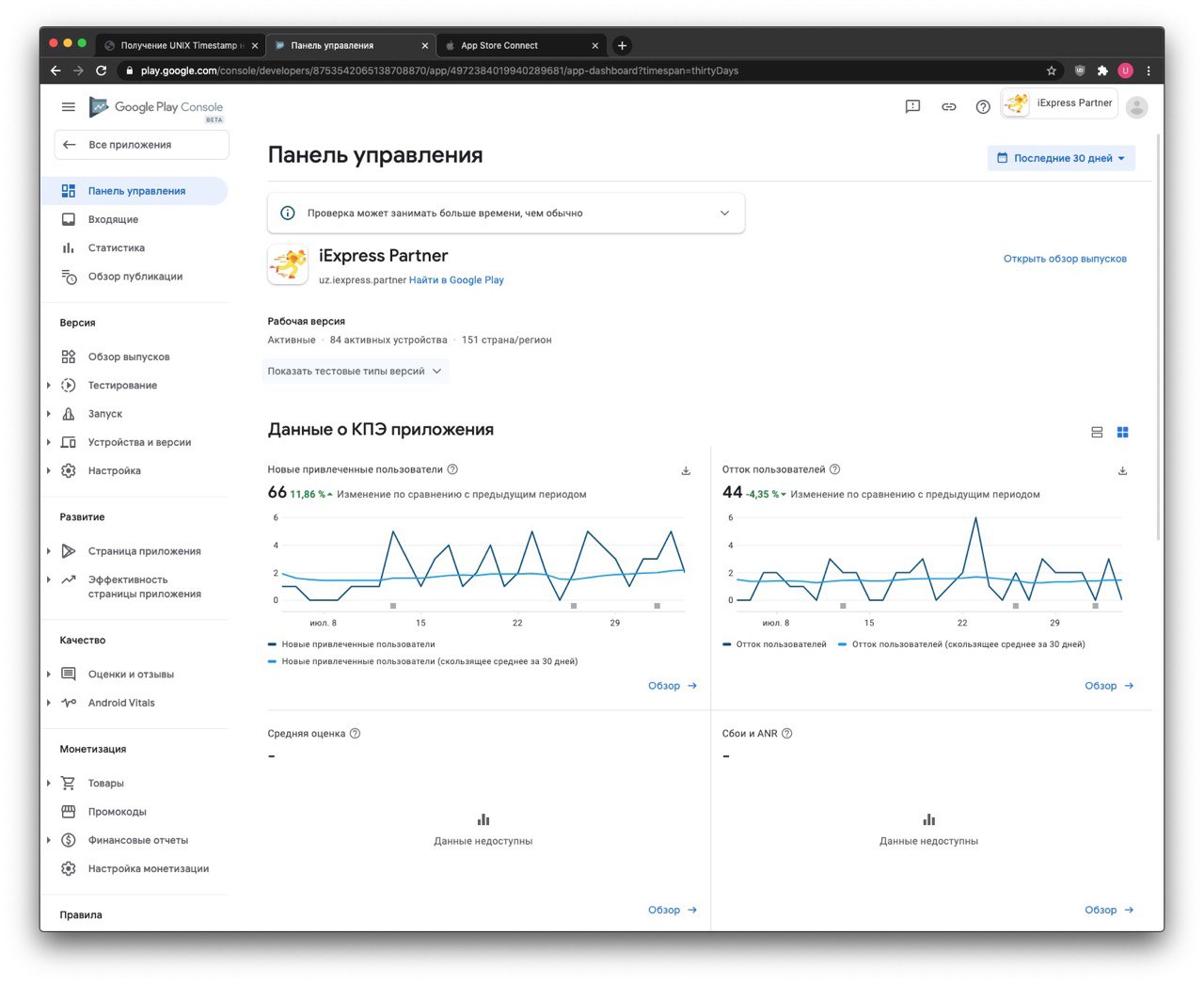Open Обзор выпусков in the sidebar
Viewport: 1204px width, 984px height.
click(x=135, y=357)
